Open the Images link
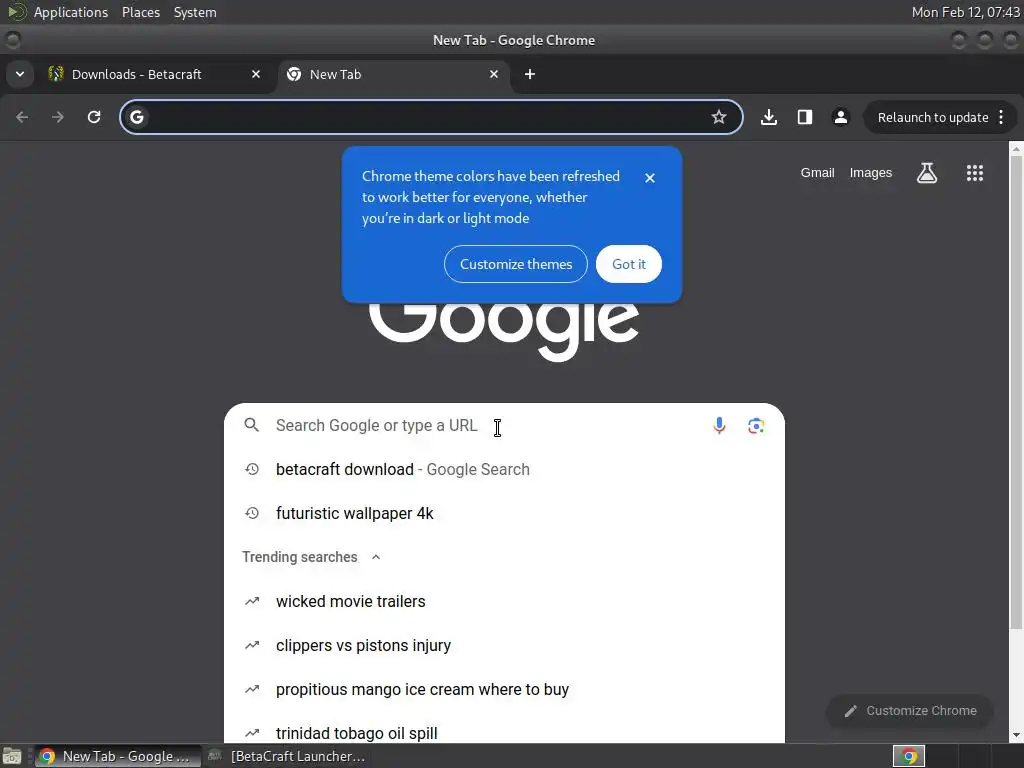The image size is (1024, 768). 871,172
